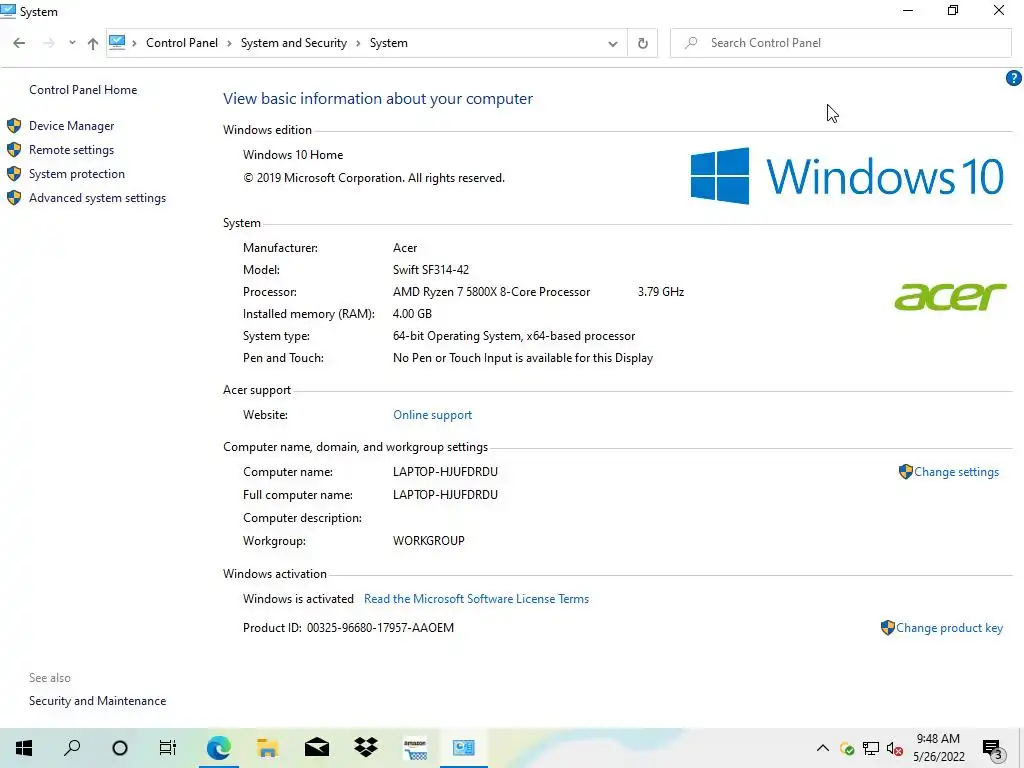Open Remote settings
This screenshot has width=1024, height=768.
pyautogui.click(x=71, y=150)
